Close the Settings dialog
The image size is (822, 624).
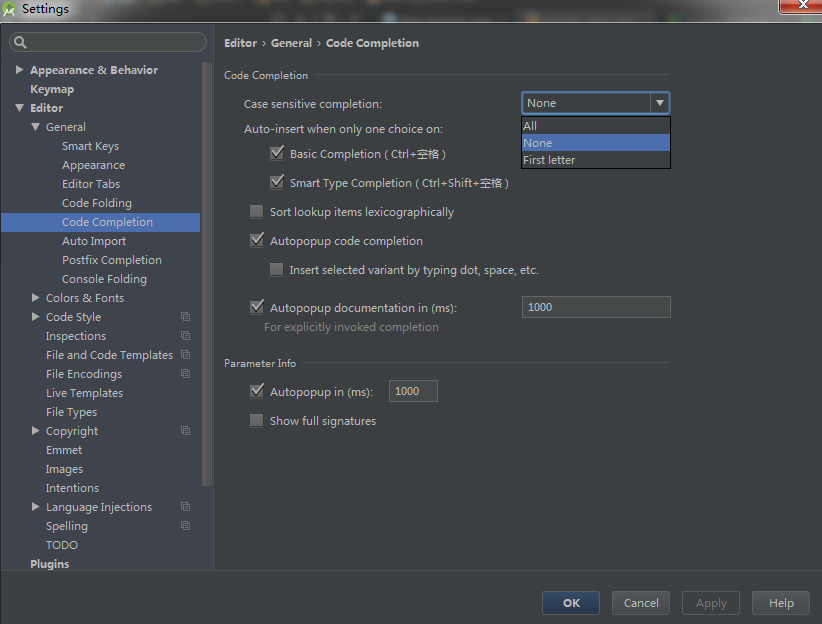(x=802, y=5)
